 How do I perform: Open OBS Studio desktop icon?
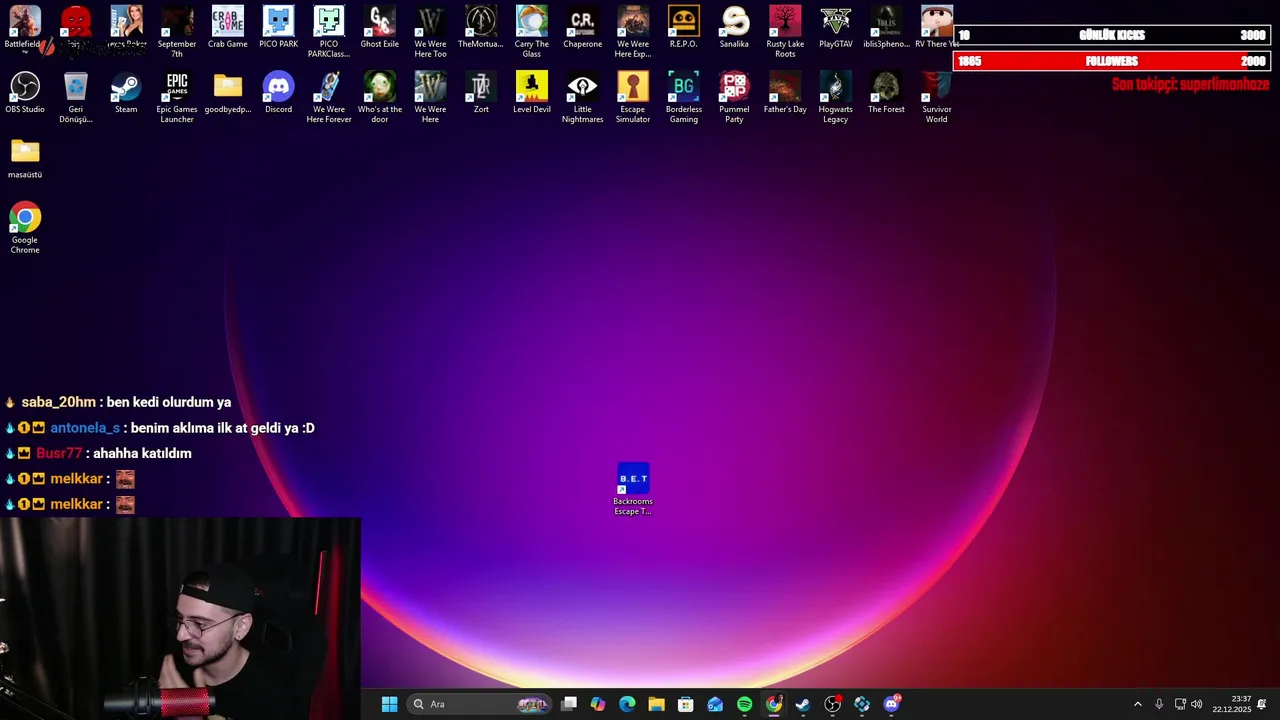tap(25, 92)
